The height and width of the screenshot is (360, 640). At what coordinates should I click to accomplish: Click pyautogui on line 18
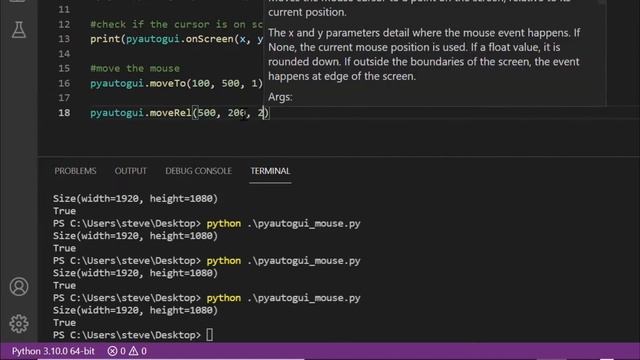point(117,113)
